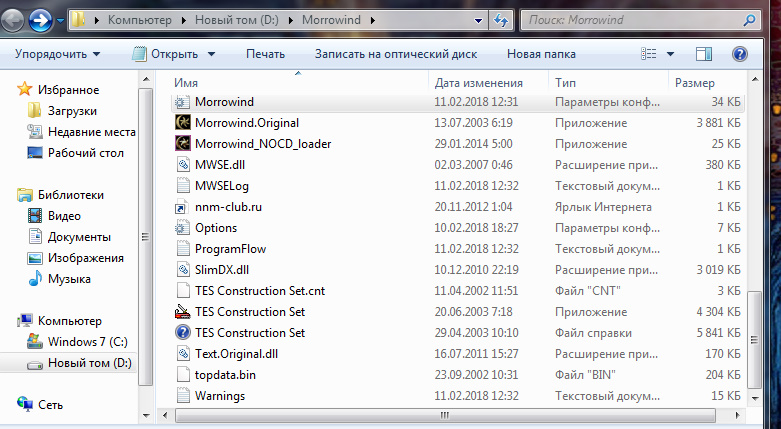The width and height of the screenshot is (781, 429).
Task: Select the SlimDX.dll file icon
Action: pyautogui.click(x=183, y=269)
